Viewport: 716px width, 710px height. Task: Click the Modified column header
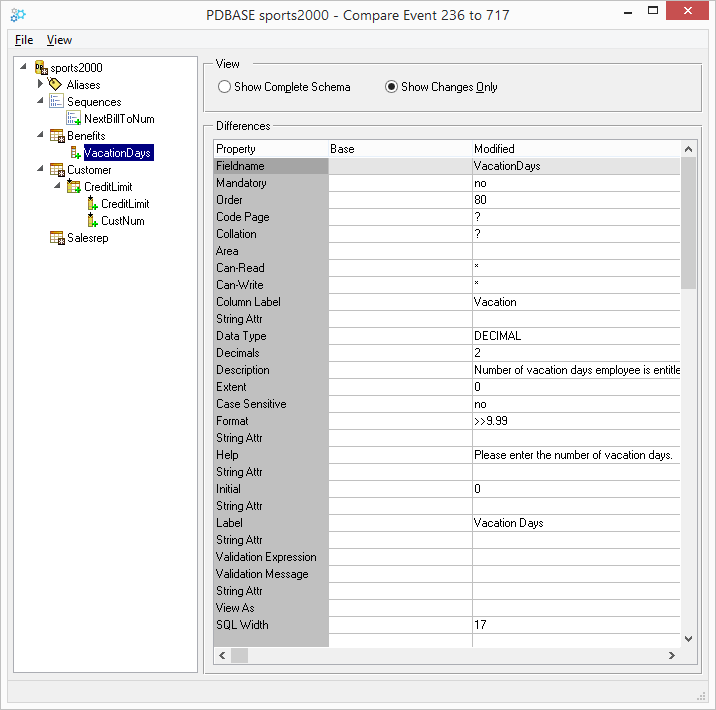[x=576, y=149]
